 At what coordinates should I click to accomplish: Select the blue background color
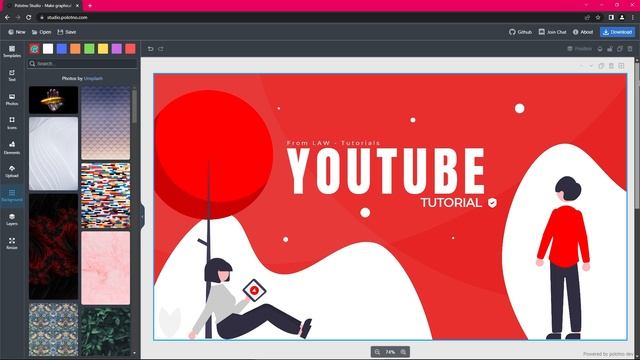[x=62, y=49]
